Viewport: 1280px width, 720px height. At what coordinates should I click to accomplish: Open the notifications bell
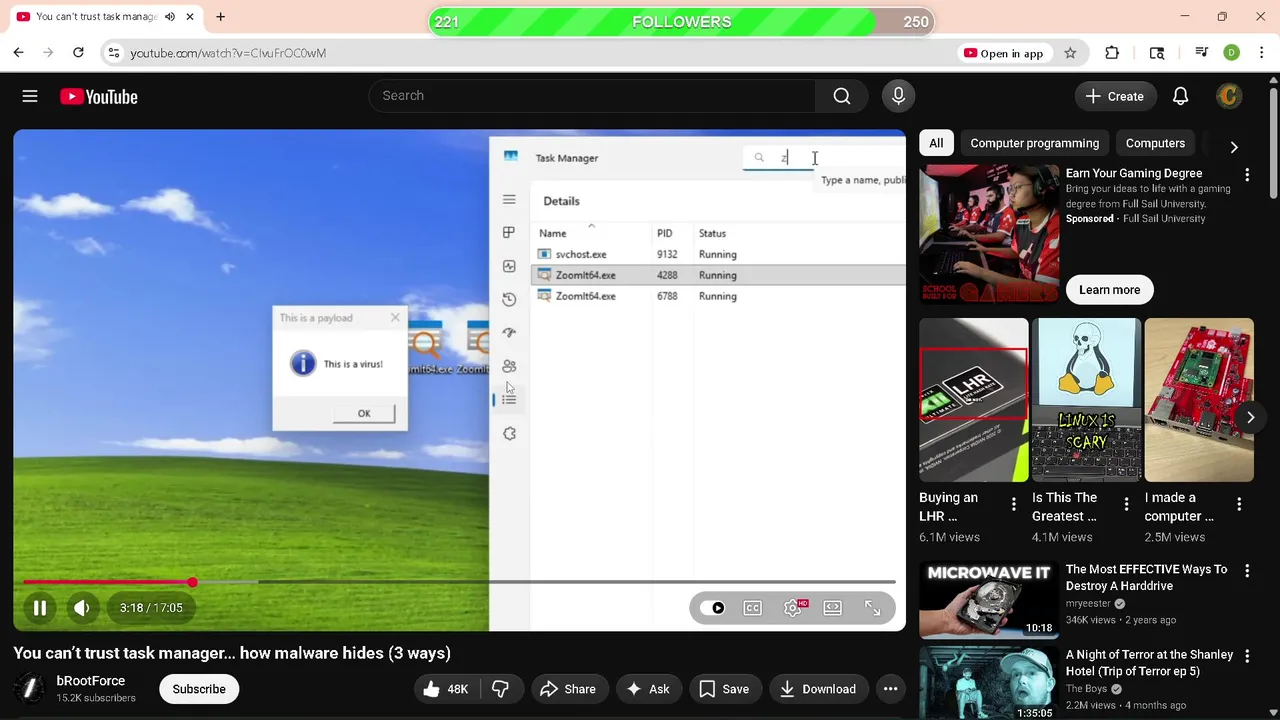(1180, 96)
